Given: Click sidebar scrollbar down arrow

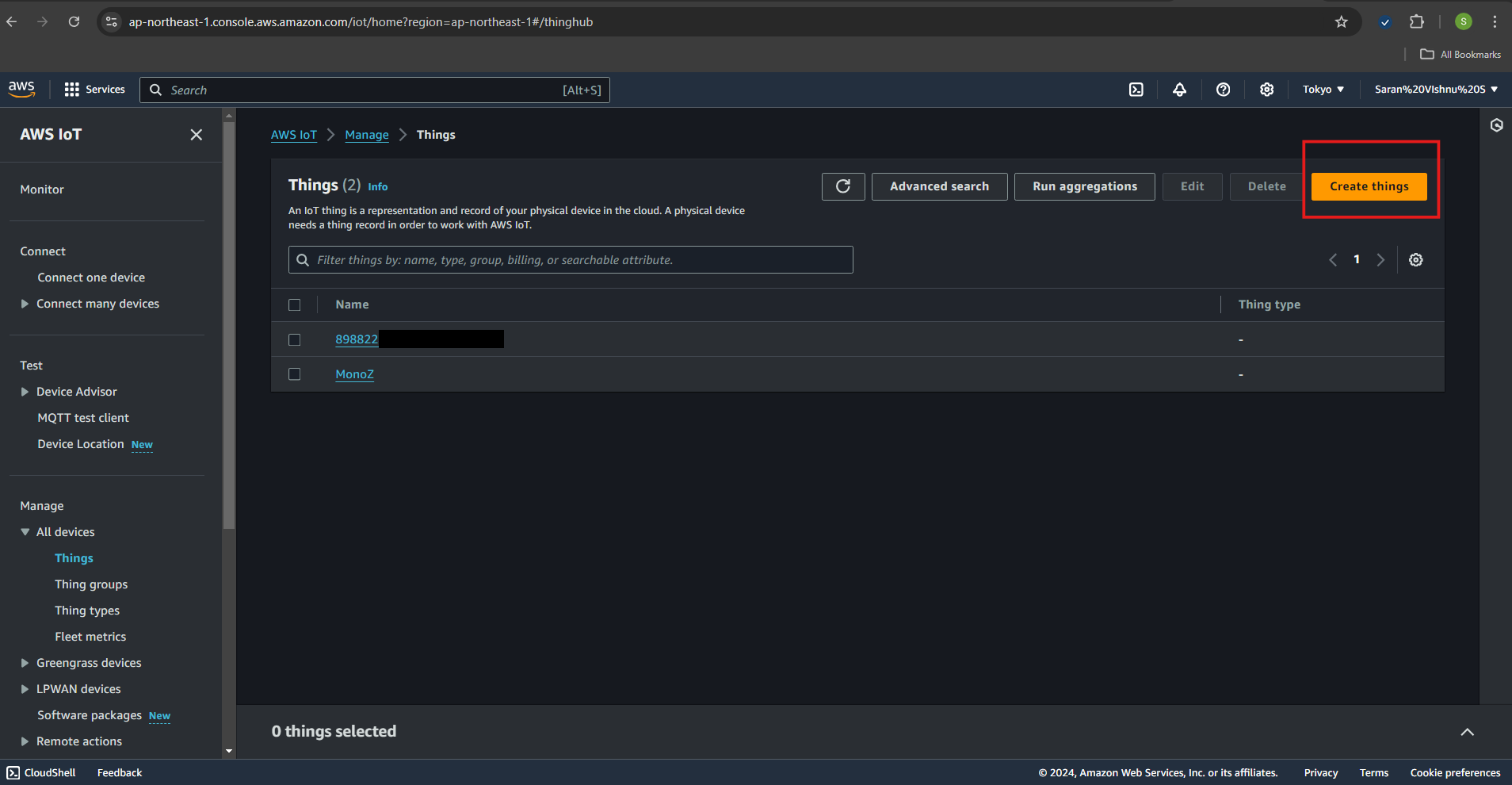Looking at the screenshot, I should point(229,751).
